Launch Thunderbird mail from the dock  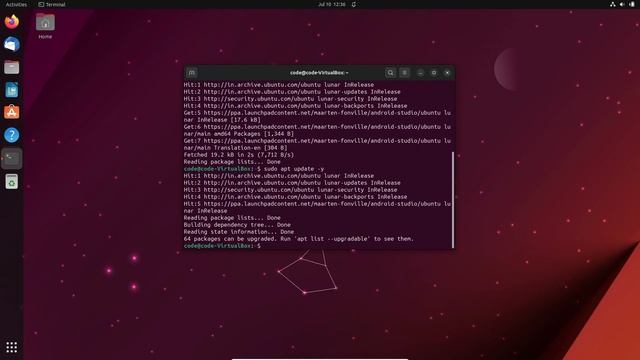(x=11, y=44)
